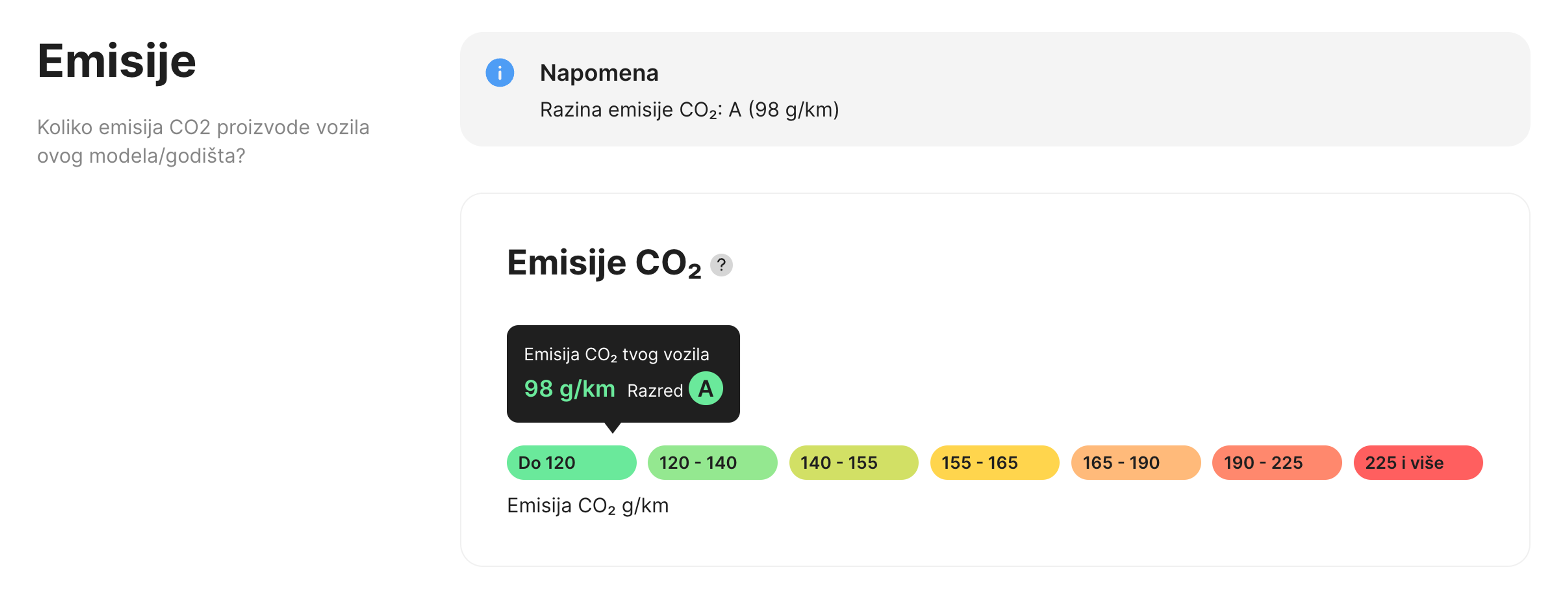Click the Emisija CO₂ g/km axis label
The width and height of the screenshot is (1568, 590).
click(588, 505)
